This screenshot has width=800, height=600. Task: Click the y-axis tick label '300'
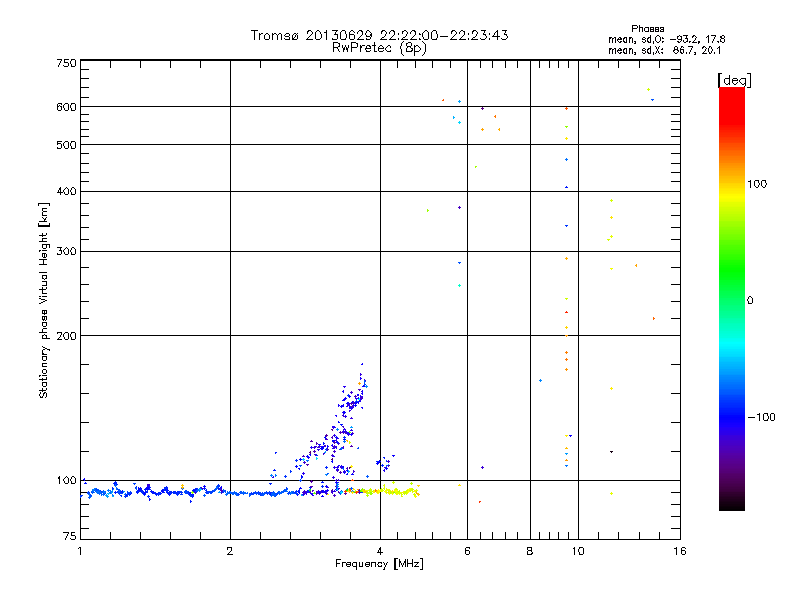[x=66, y=252]
